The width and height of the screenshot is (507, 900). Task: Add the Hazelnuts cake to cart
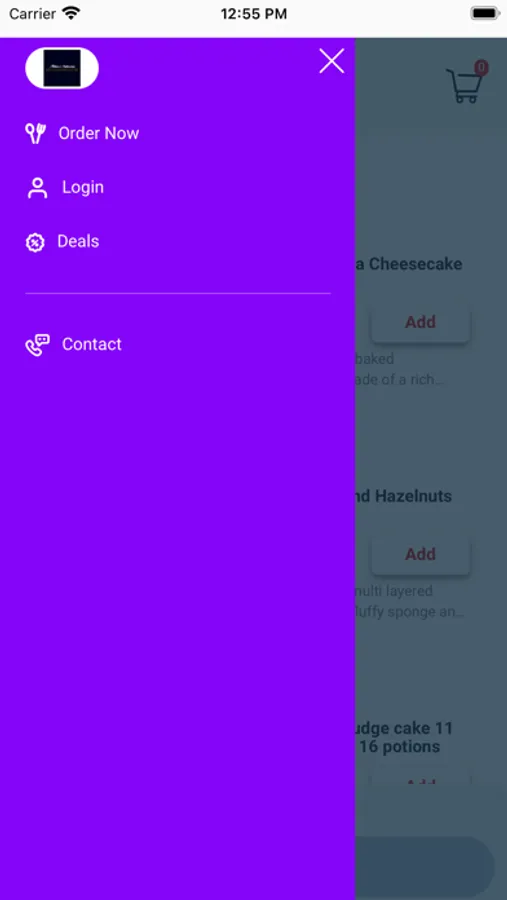(420, 554)
